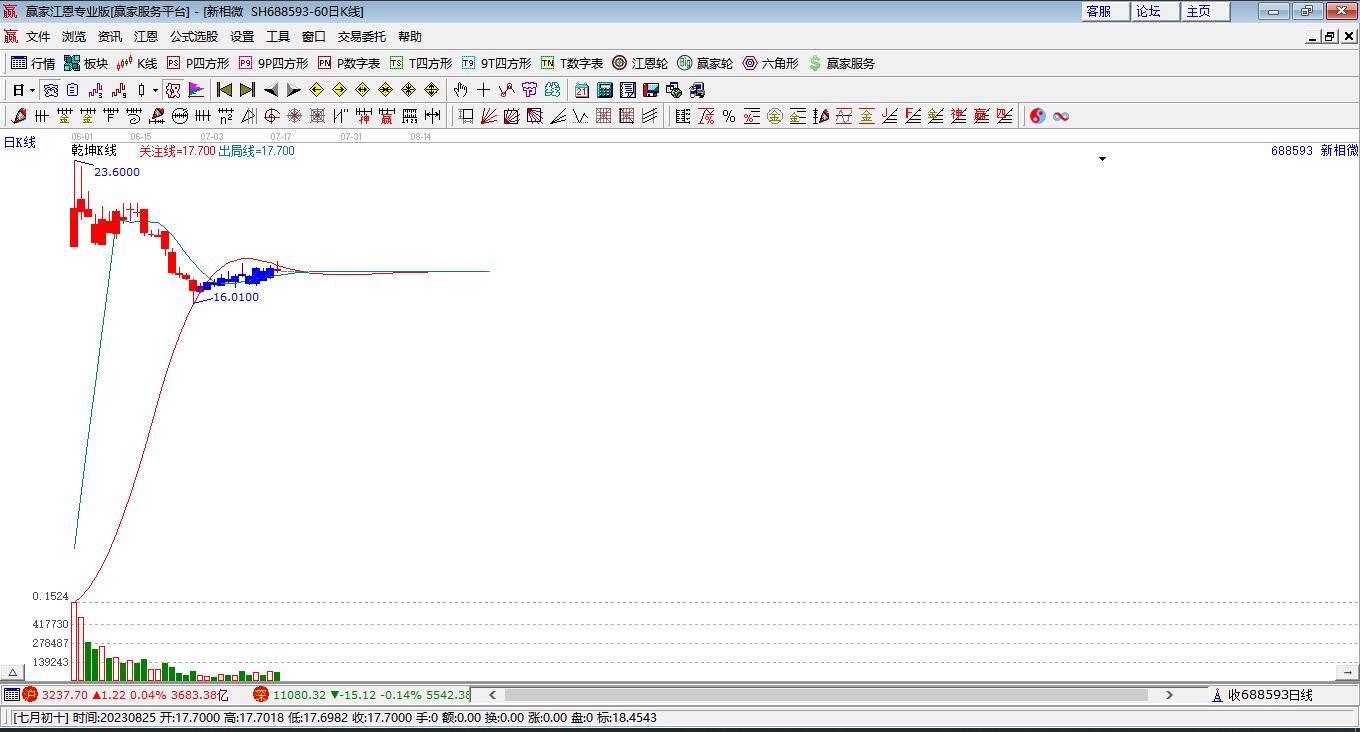Image resolution: width=1360 pixels, height=732 pixels.
Task: Click the yin-yang taiji icon
Action: 1037,116
